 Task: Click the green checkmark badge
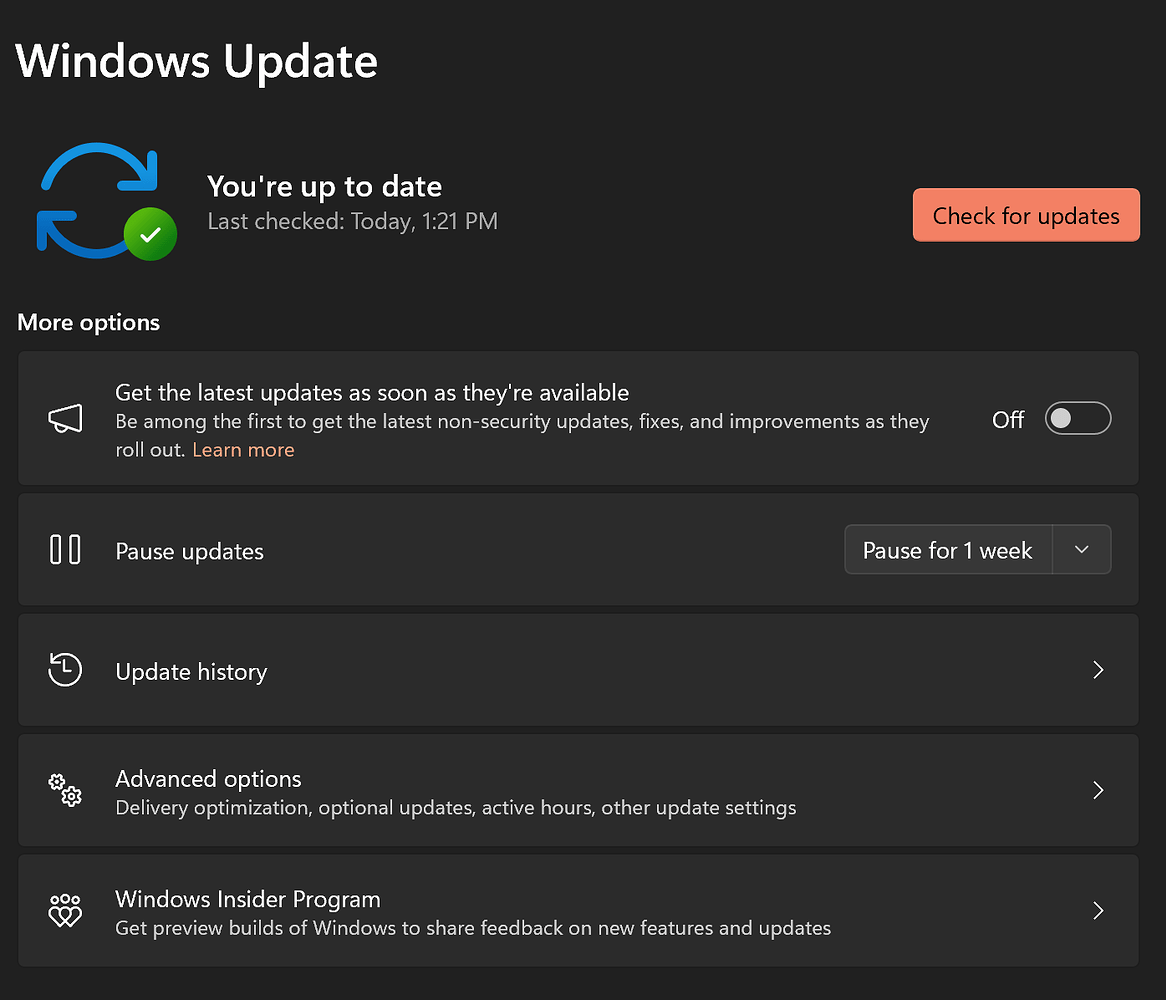[x=150, y=235]
